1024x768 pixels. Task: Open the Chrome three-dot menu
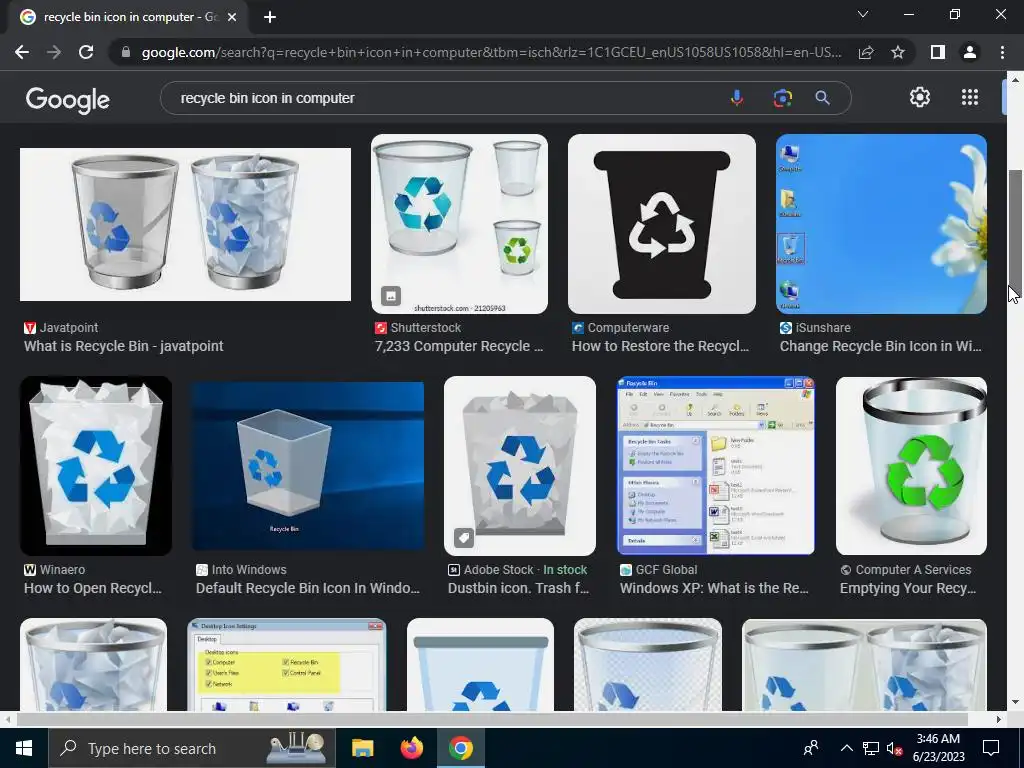tap(1002, 52)
